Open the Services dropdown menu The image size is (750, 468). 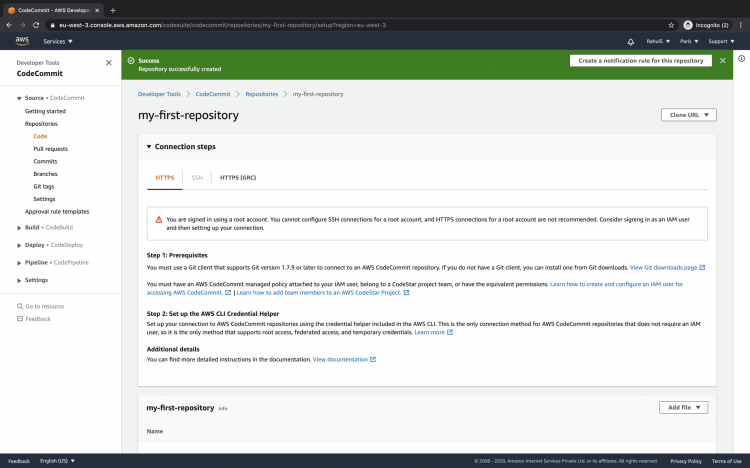pyautogui.click(x=58, y=42)
